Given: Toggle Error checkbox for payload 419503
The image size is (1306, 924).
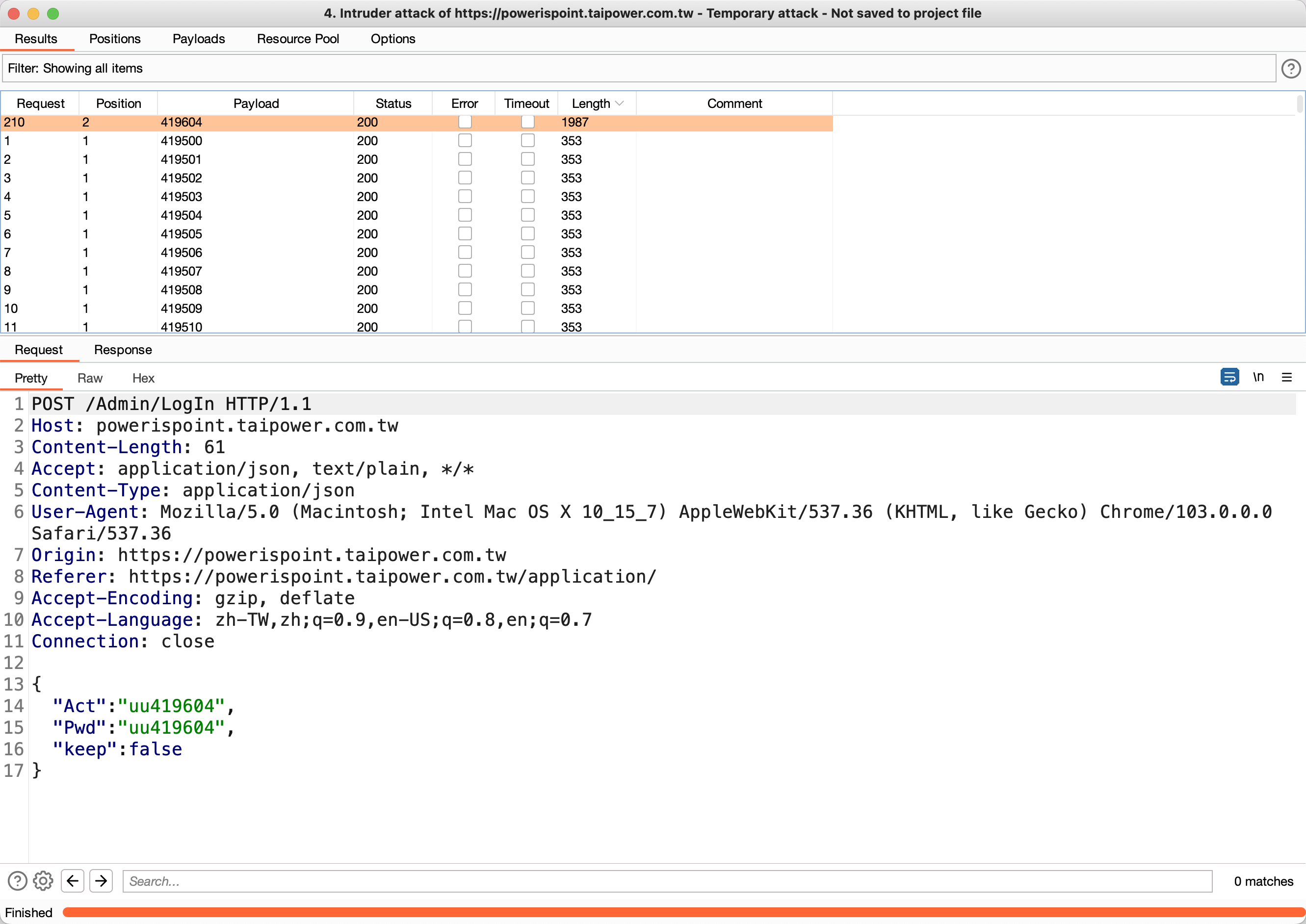Looking at the screenshot, I should 465,196.
